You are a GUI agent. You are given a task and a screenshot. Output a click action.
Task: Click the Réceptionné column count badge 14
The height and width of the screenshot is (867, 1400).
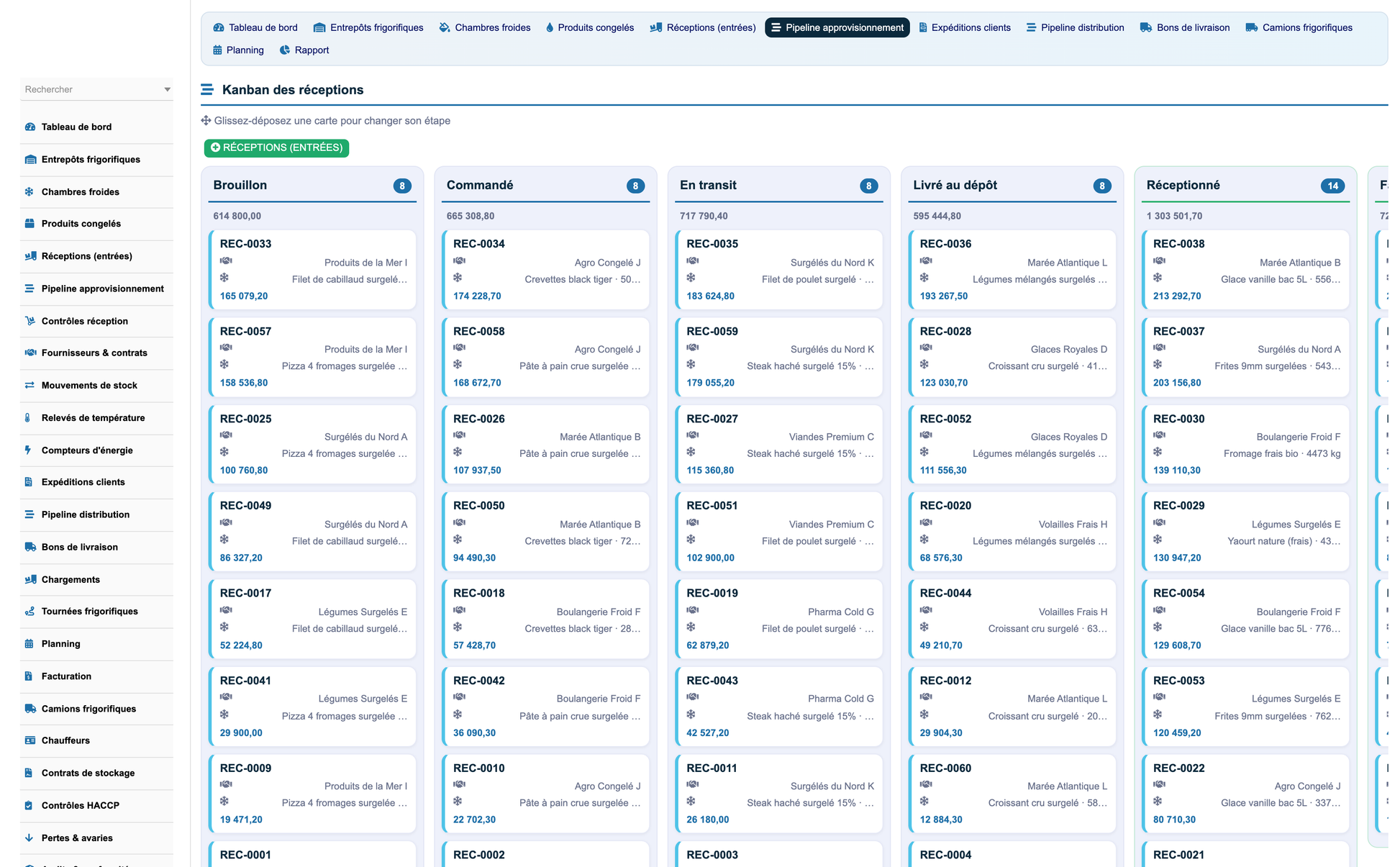click(x=1332, y=186)
